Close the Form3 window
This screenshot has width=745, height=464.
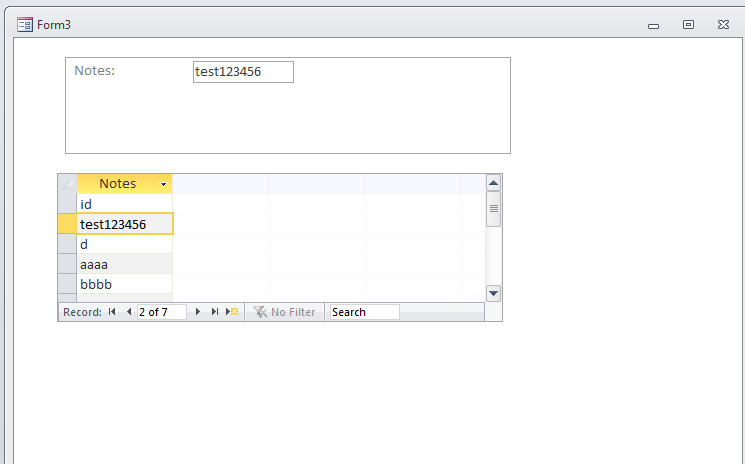(723, 25)
